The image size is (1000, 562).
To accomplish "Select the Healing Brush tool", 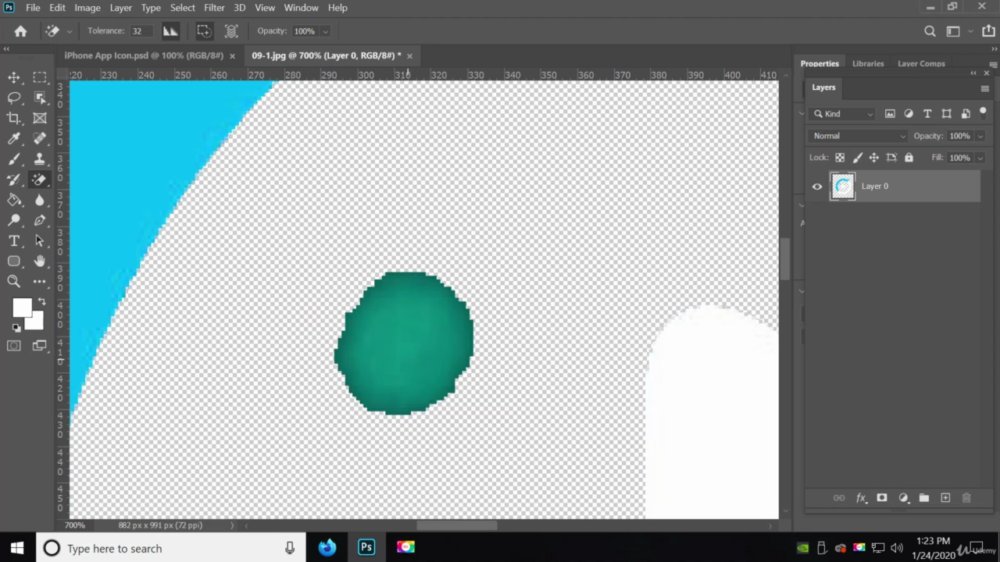I will 40,138.
